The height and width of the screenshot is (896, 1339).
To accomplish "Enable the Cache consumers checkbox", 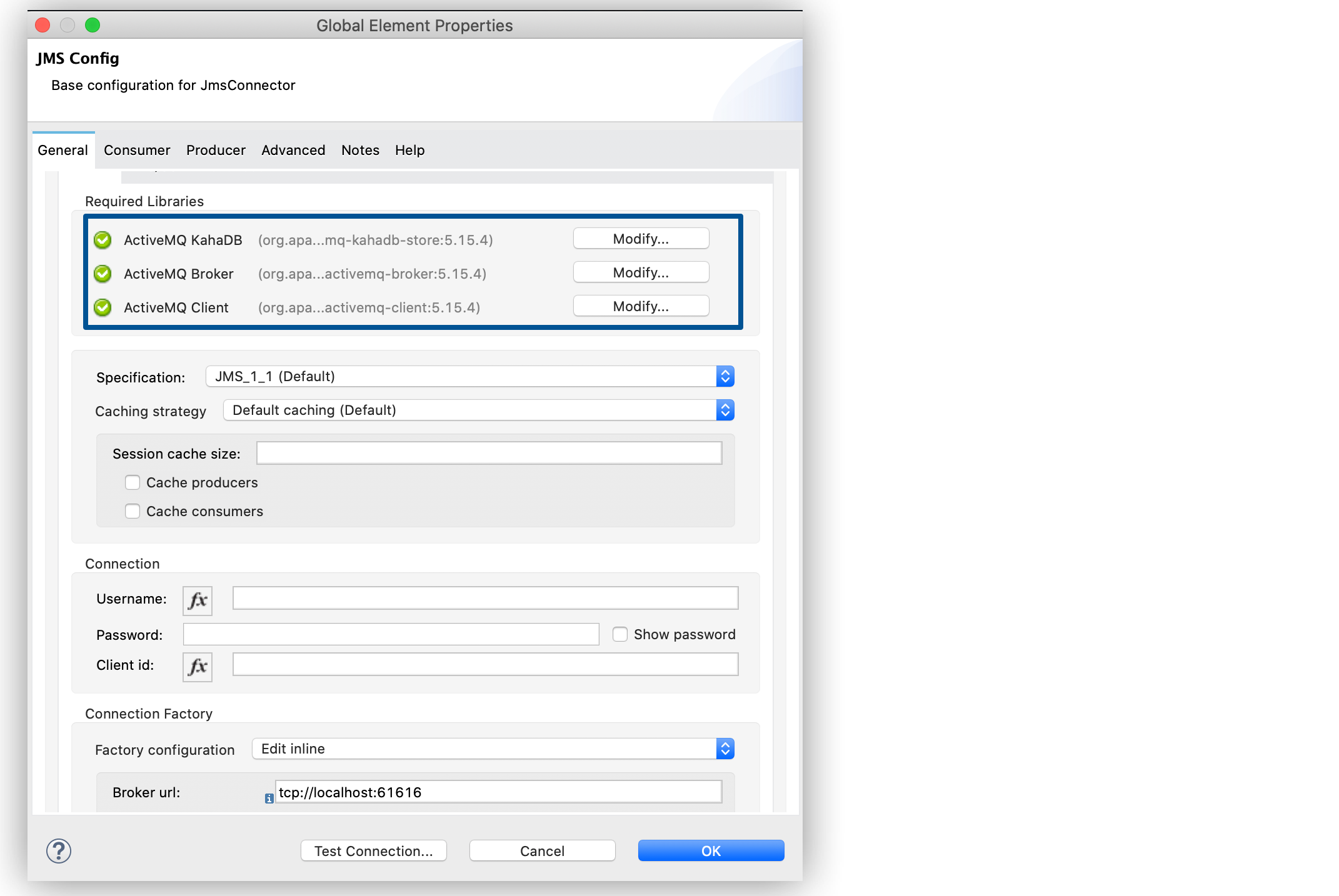I will click(133, 510).
